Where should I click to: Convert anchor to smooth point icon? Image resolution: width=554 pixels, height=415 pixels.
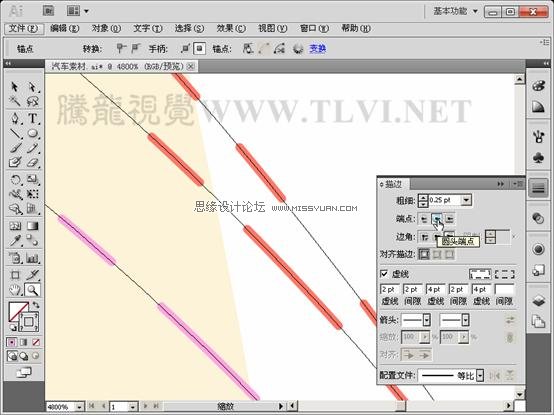(135, 48)
